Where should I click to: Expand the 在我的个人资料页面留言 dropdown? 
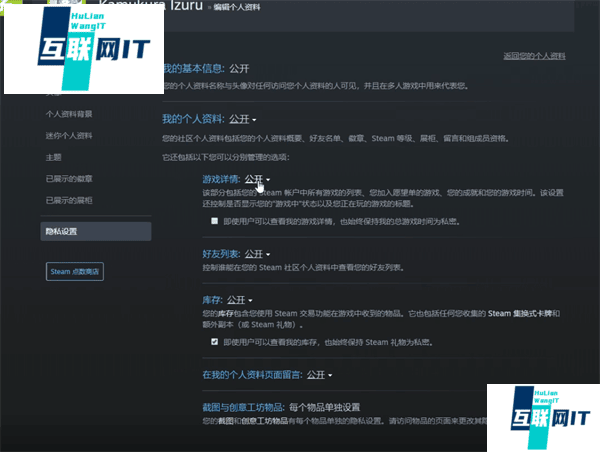point(319,375)
